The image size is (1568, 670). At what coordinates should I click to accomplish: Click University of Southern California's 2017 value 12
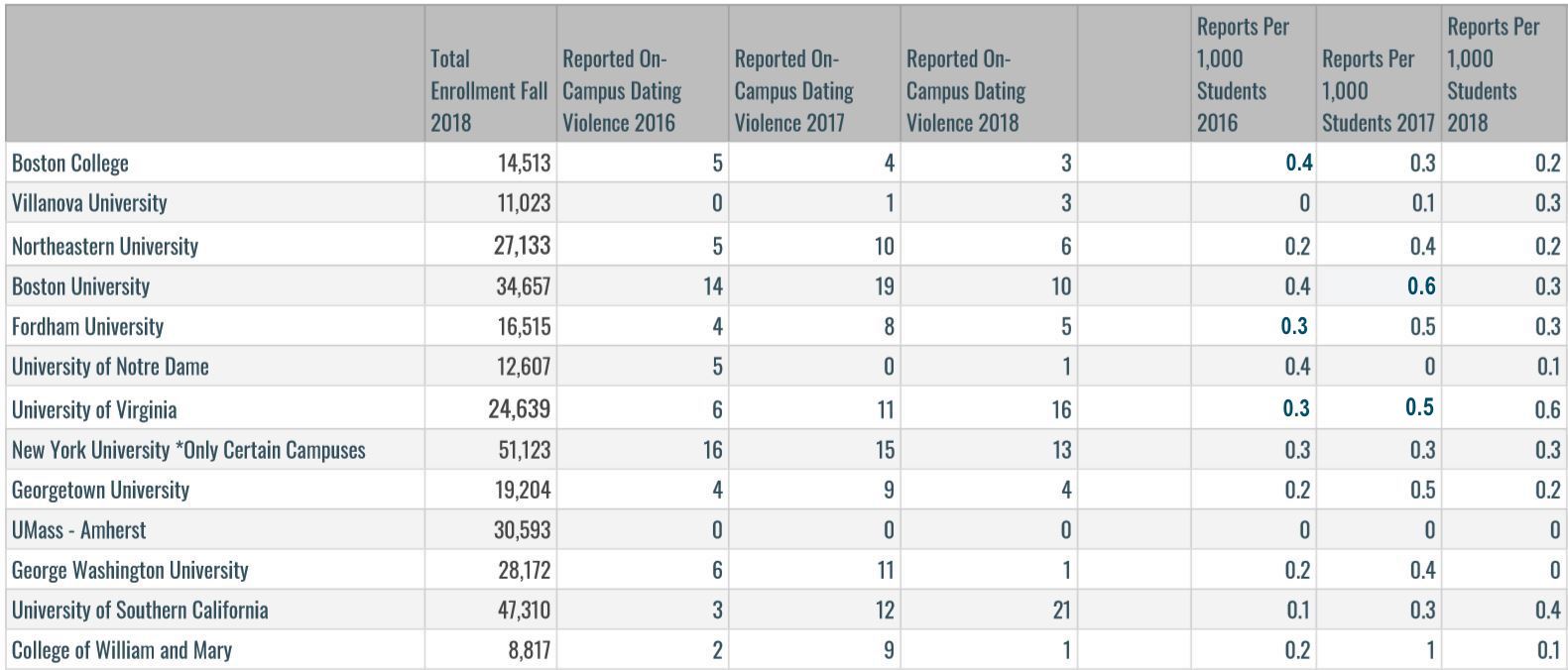[884, 610]
